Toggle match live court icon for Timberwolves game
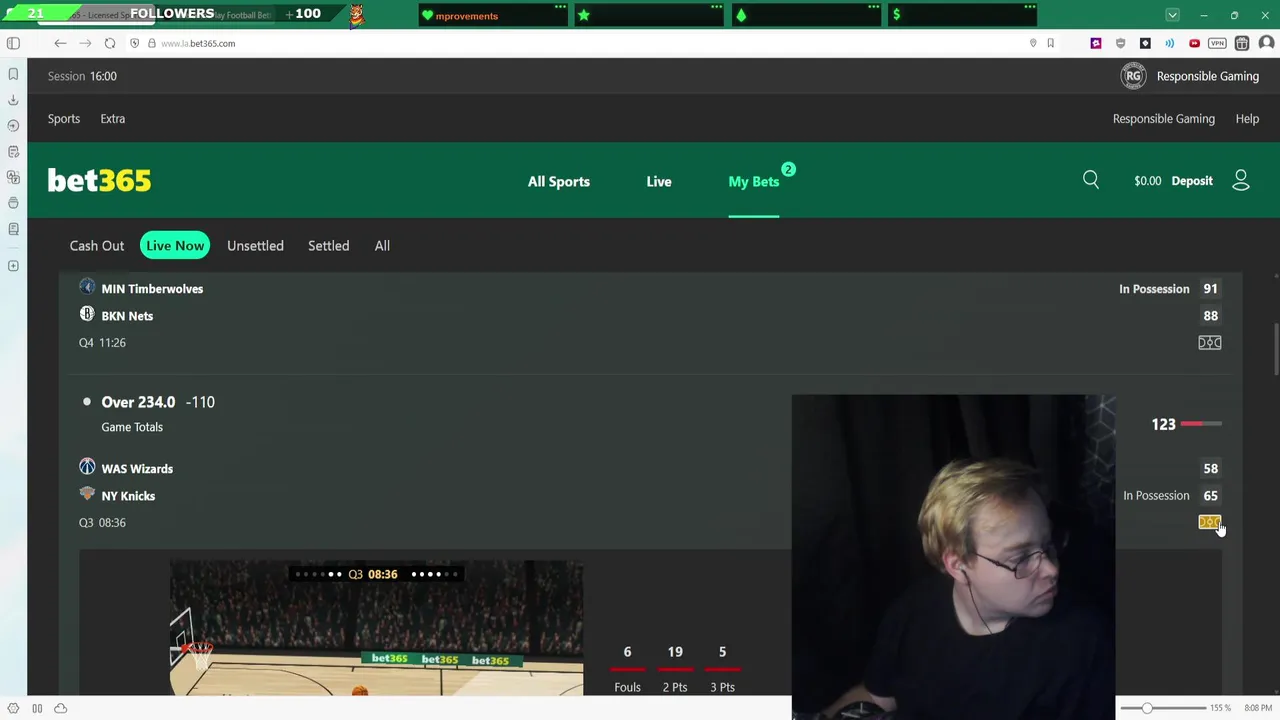 [1210, 343]
